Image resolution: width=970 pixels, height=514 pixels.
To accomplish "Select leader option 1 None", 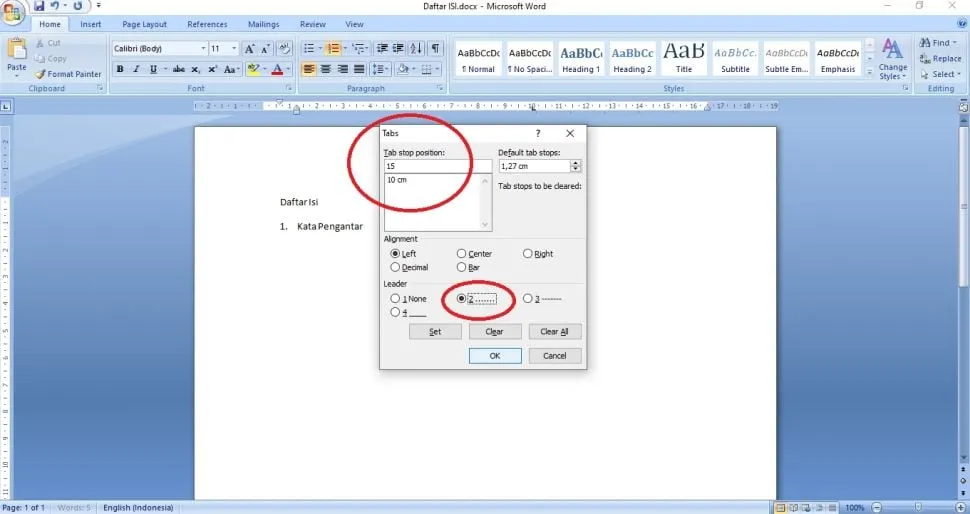I will pos(396,298).
